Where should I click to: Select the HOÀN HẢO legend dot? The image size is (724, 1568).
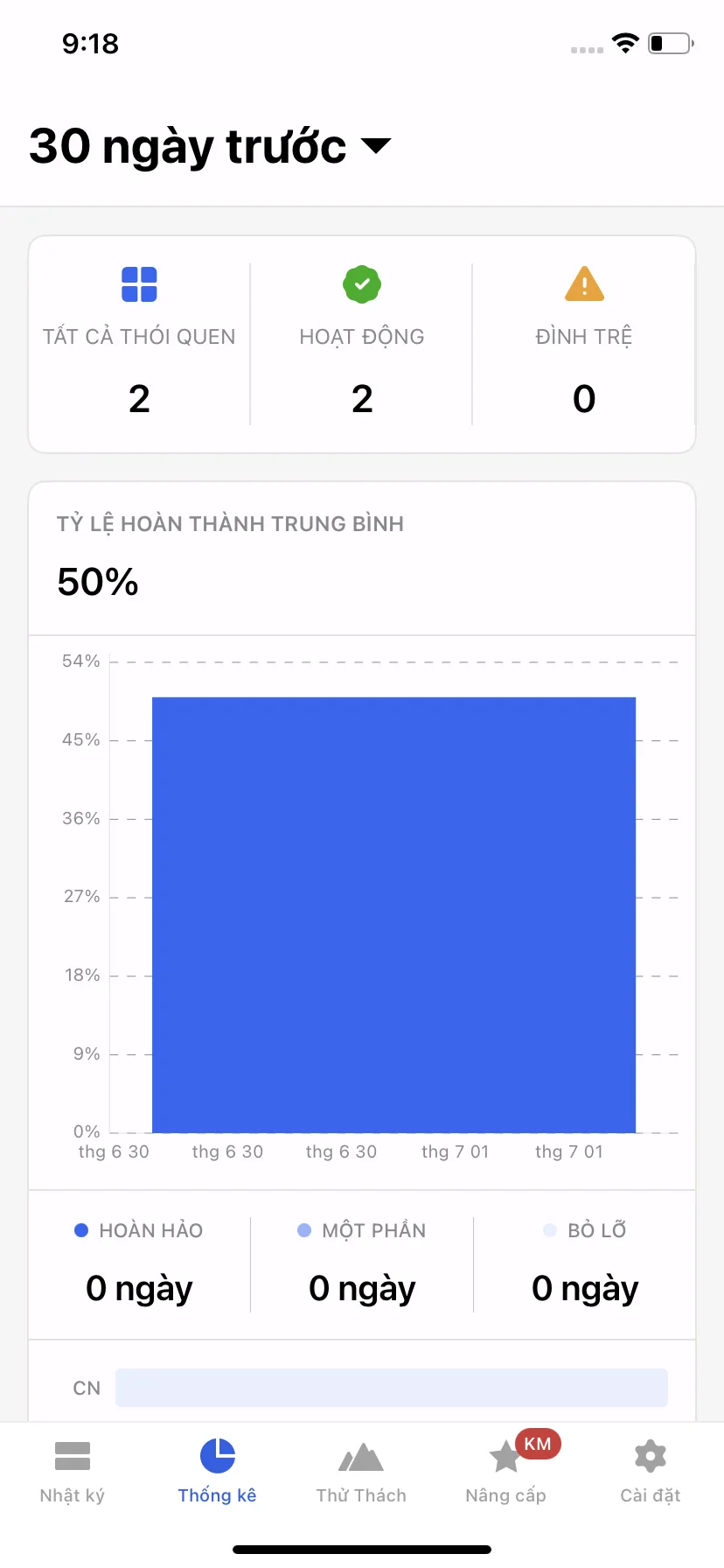81,1230
